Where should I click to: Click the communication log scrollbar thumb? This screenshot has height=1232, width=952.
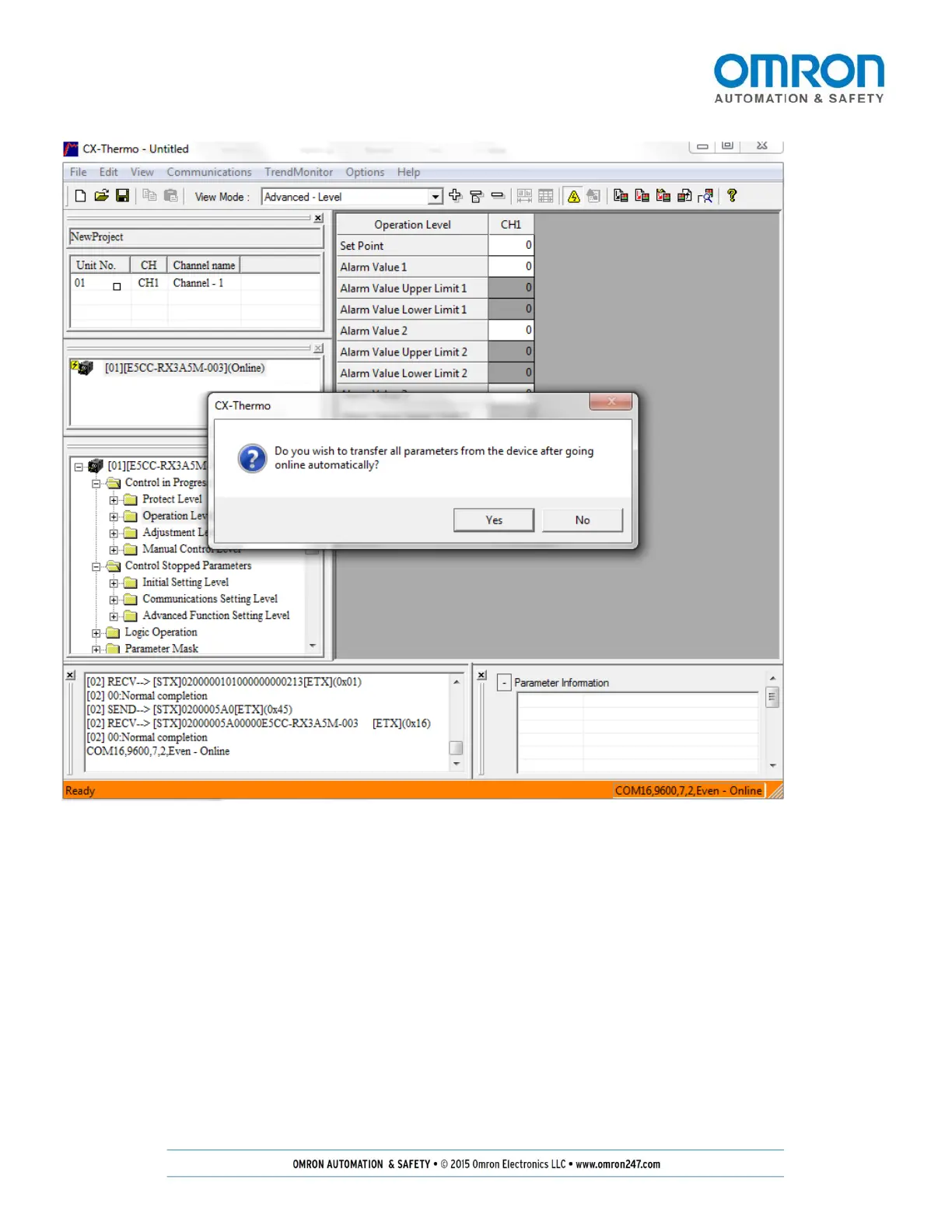pyautogui.click(x=457, y=748)
